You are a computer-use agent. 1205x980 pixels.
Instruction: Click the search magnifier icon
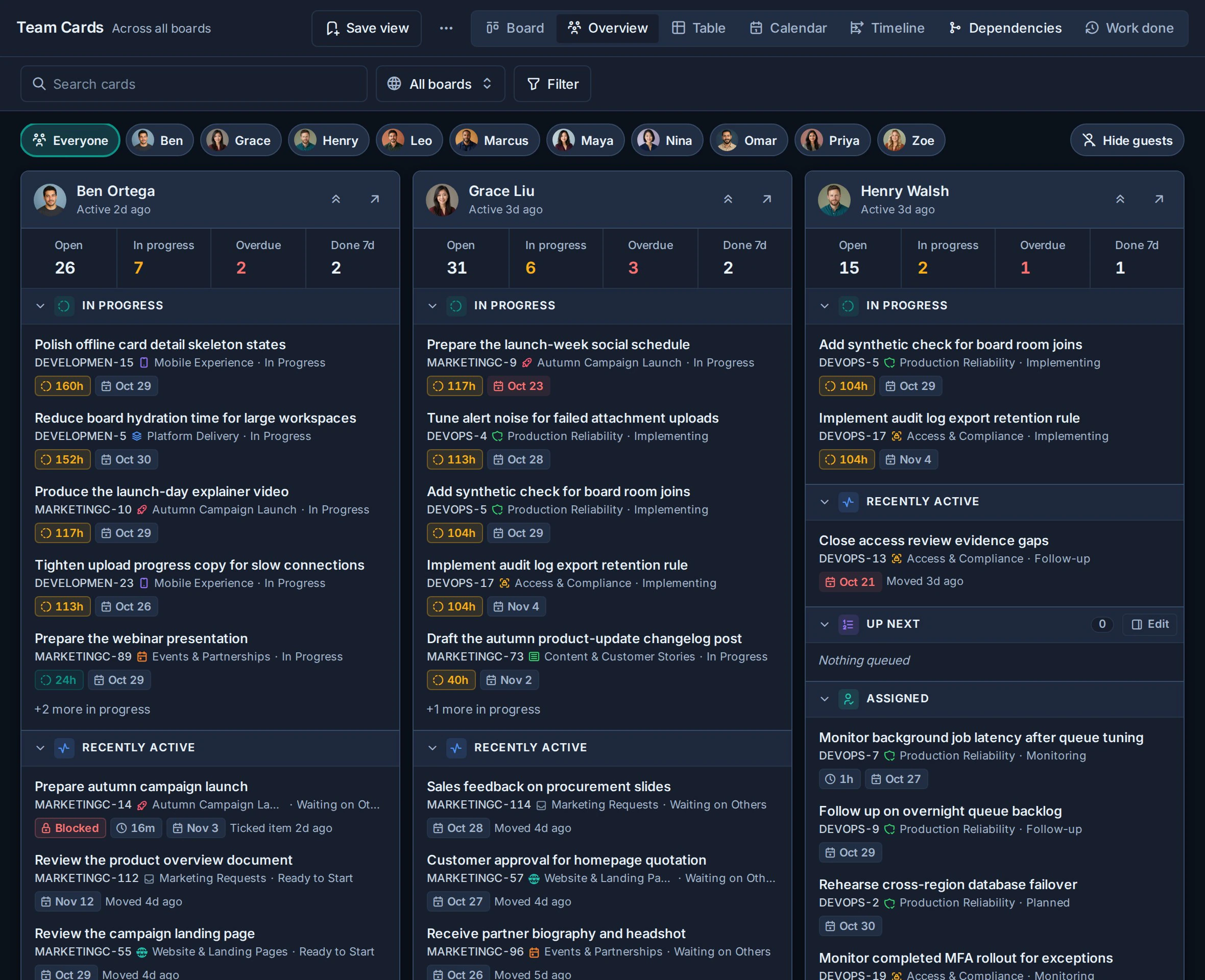(x=39, y=84)
